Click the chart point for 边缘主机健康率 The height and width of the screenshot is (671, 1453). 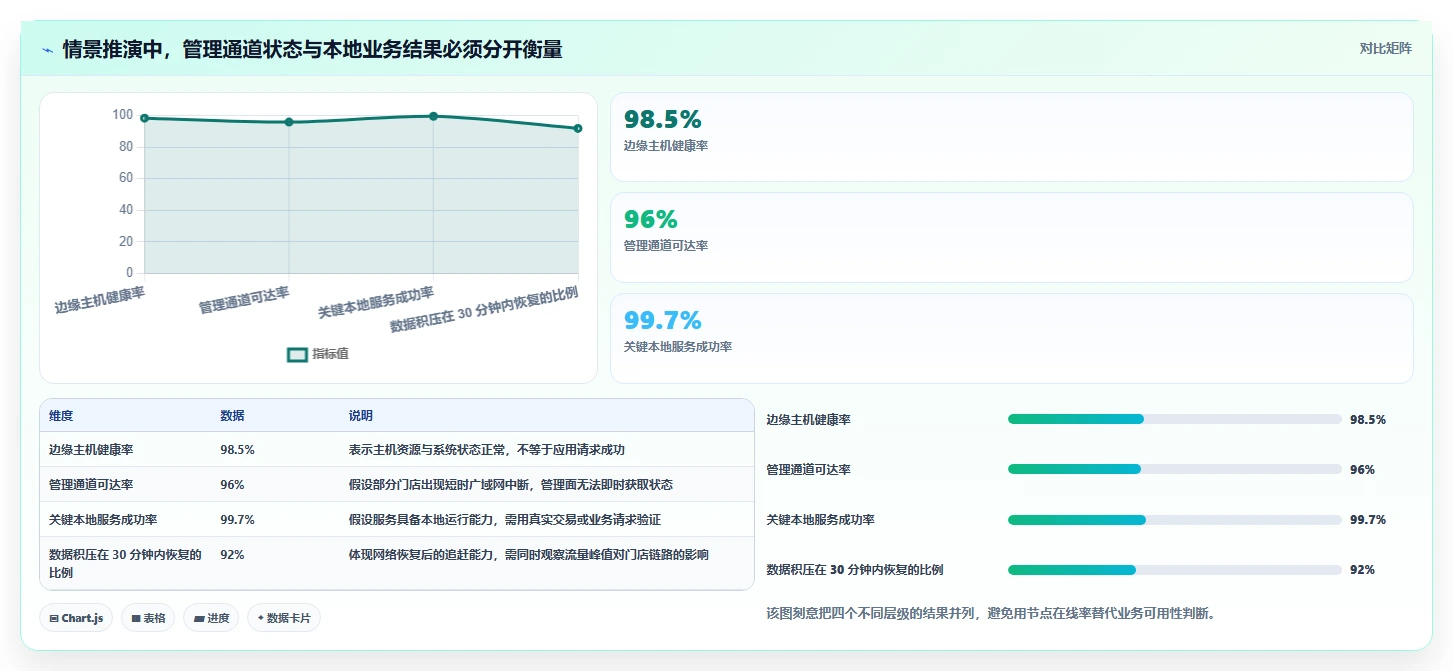tap(145, 118)
